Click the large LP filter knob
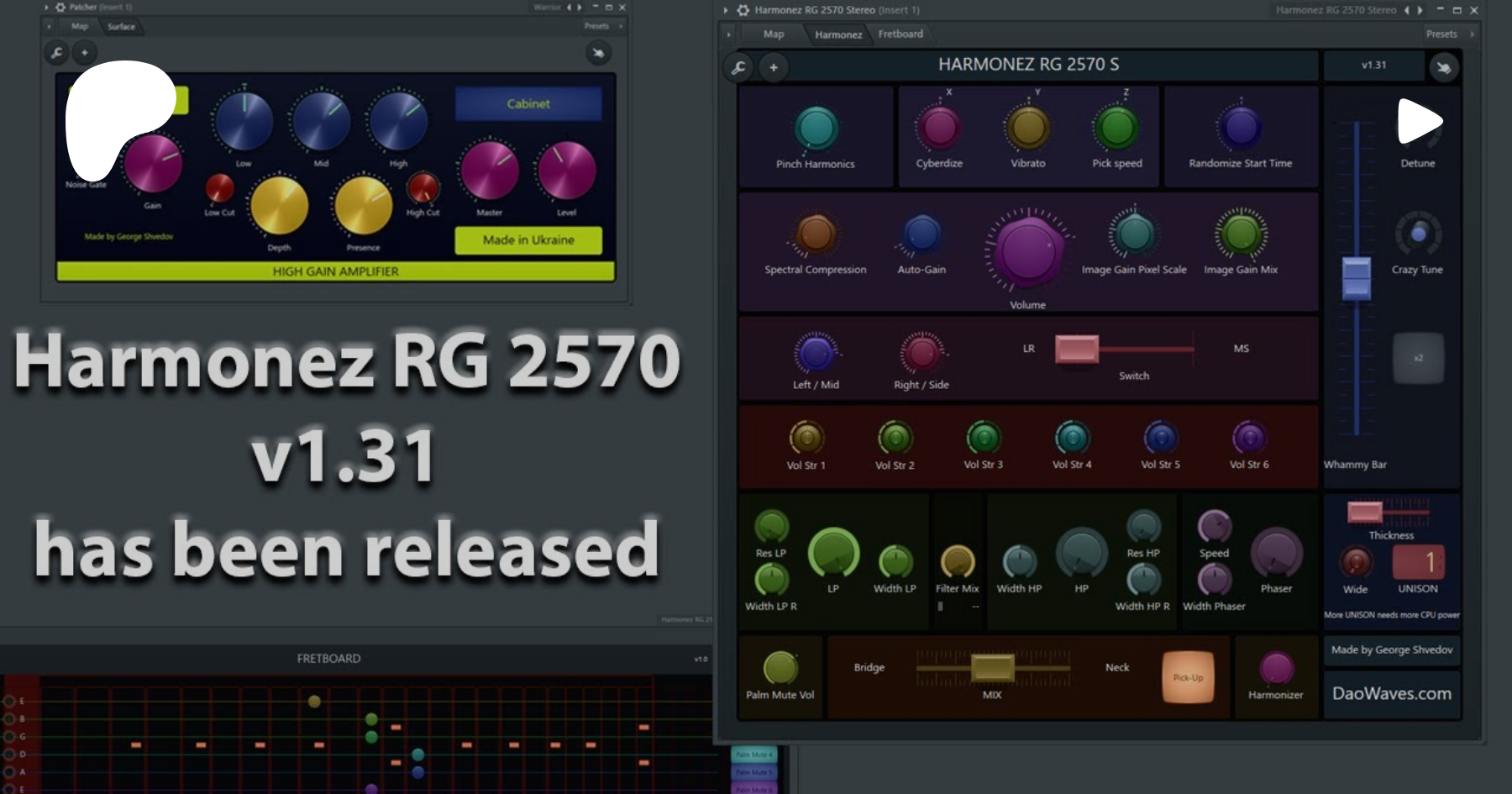Image resolution: width=1512 pixels, height=794 pixels. click(x=833, y=553)
